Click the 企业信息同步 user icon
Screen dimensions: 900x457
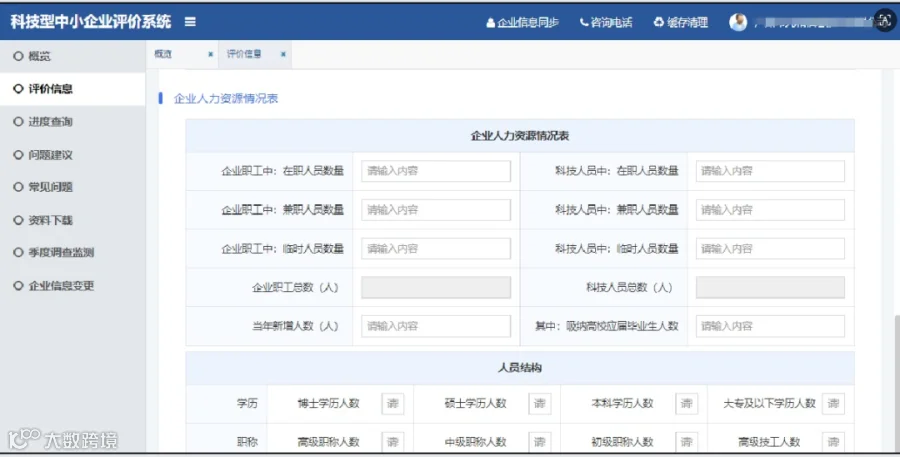[x=490, y=23]
